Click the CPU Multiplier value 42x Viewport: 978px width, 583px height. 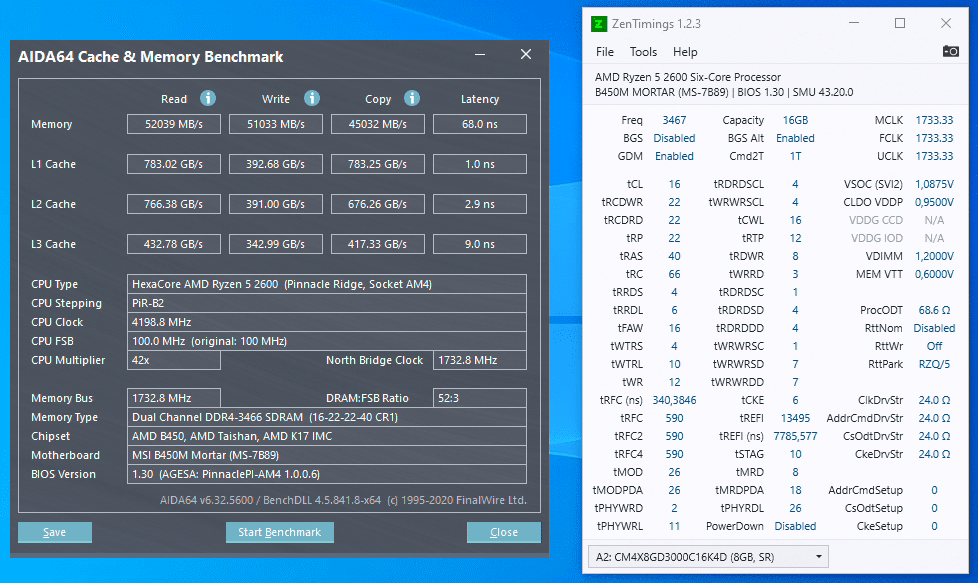(173, 360)
